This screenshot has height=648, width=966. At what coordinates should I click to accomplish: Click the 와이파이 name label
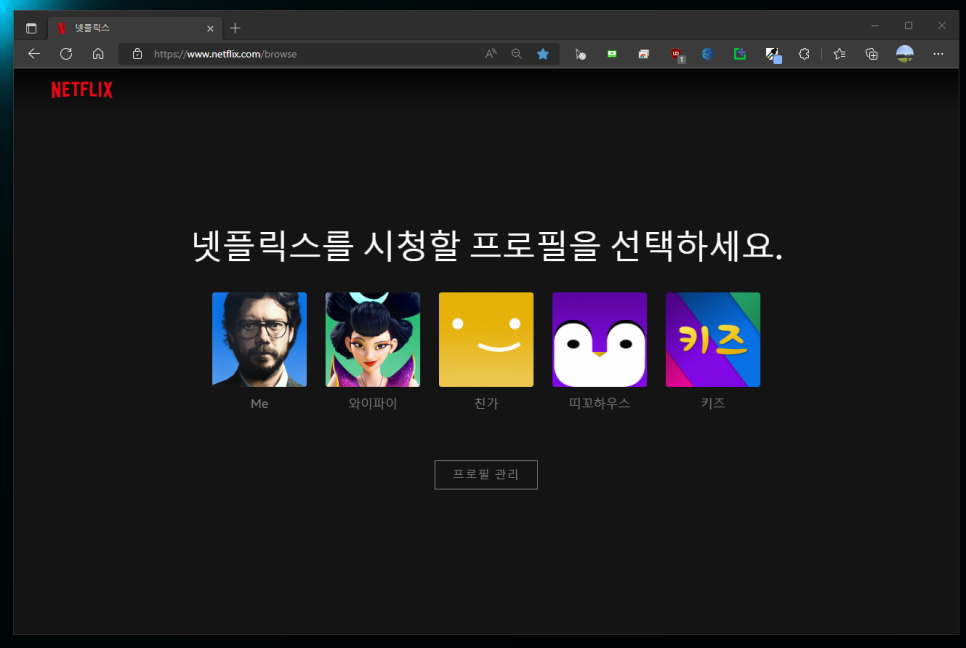[373, 403]
